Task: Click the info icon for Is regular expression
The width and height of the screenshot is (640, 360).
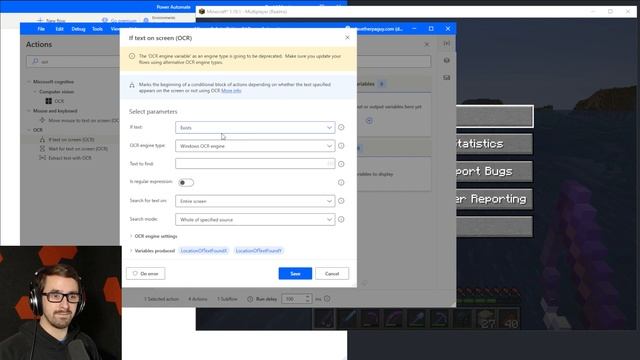Action: pyautogui.click(x=341, y=182)
